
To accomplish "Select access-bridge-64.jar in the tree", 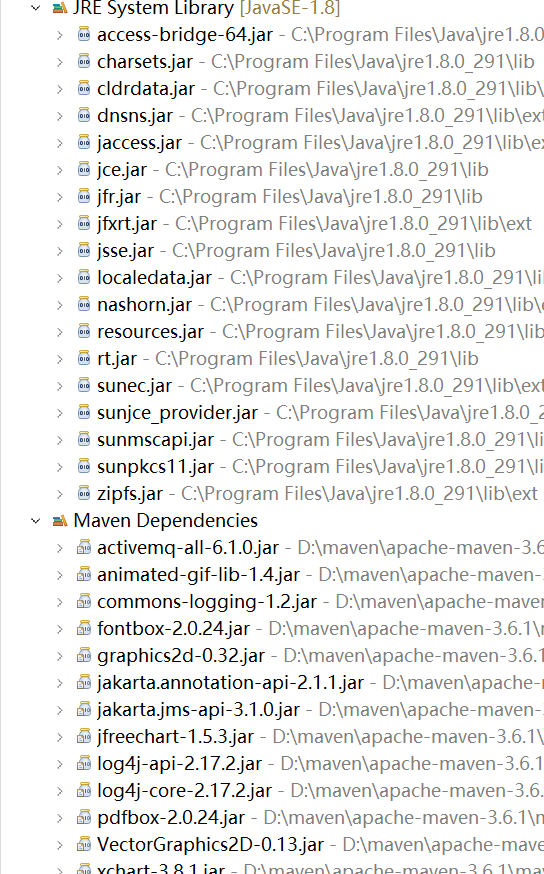I will (x=185, y=35).
